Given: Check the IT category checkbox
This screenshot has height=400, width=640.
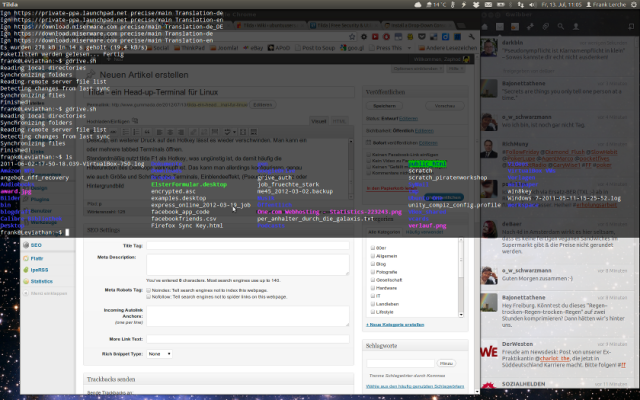Looking at the screenshot, I should click(x=372, y=296).
